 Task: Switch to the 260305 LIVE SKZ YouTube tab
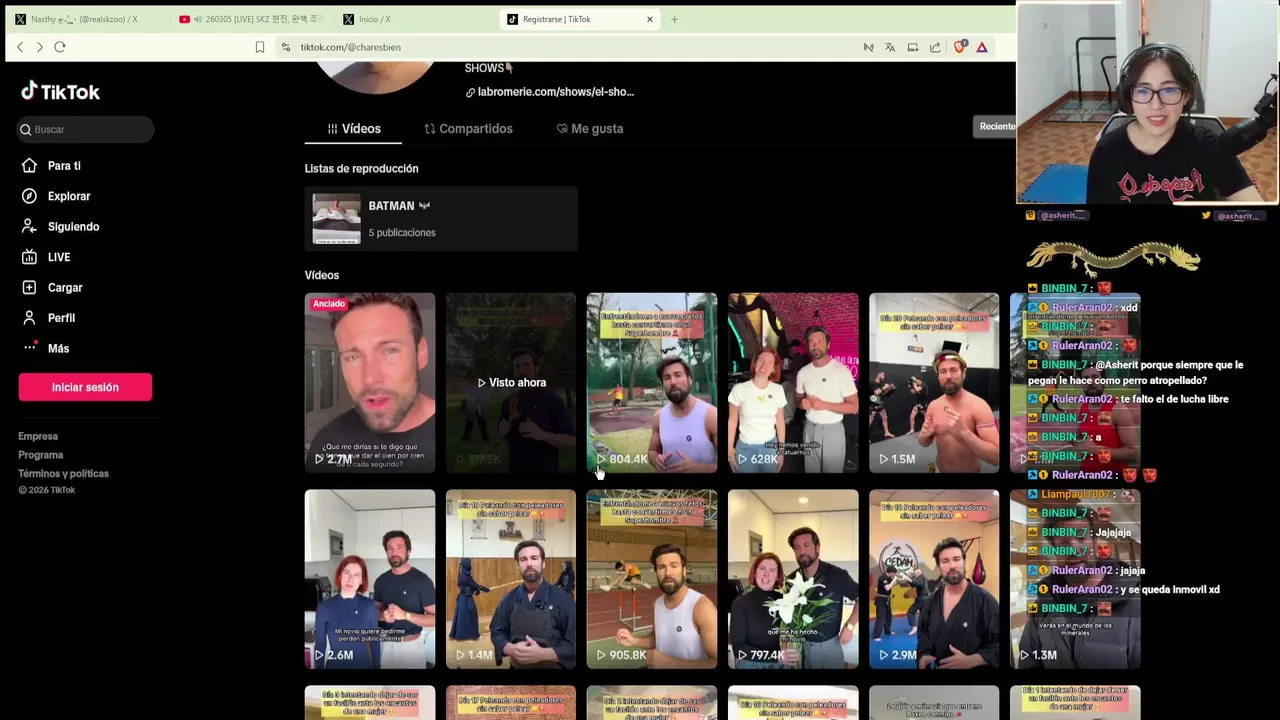coord(250,19)
